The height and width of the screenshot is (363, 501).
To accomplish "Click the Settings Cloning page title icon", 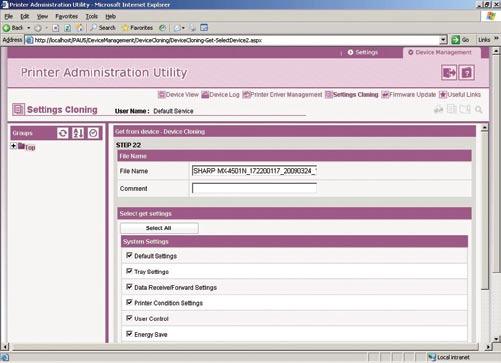I will [x=18, y=109].
